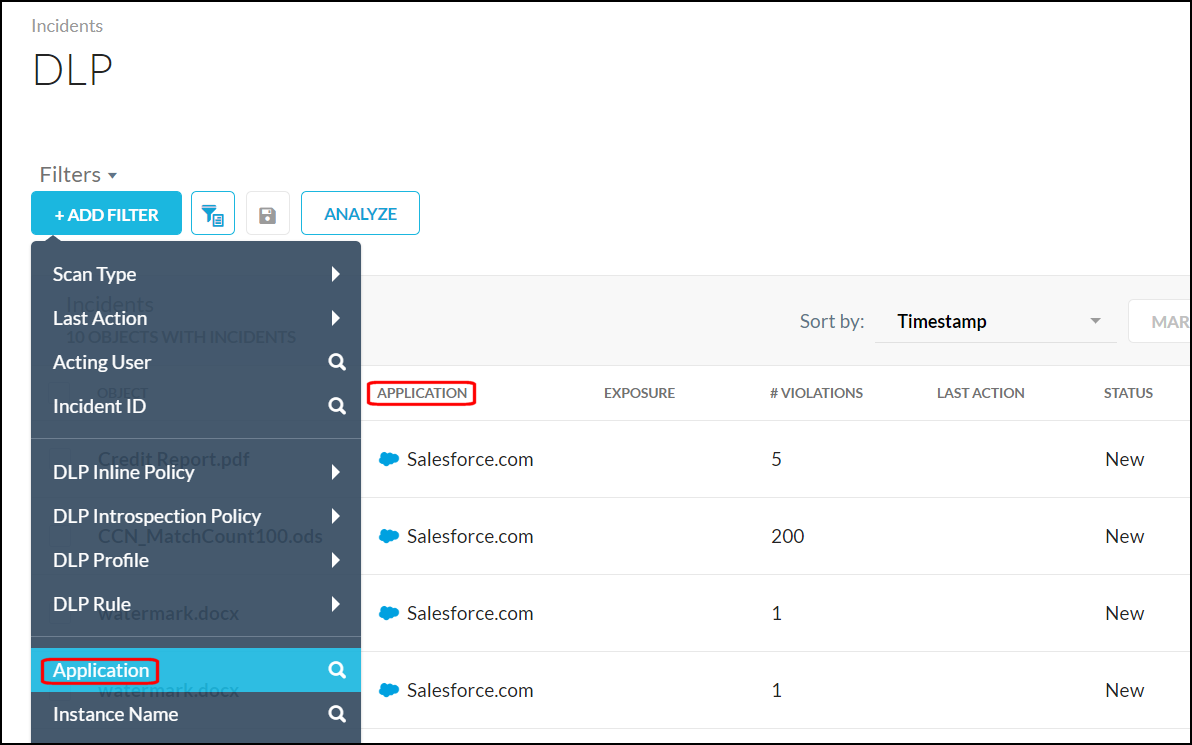Click the search icon on Application row

click(x=337, y=670)
